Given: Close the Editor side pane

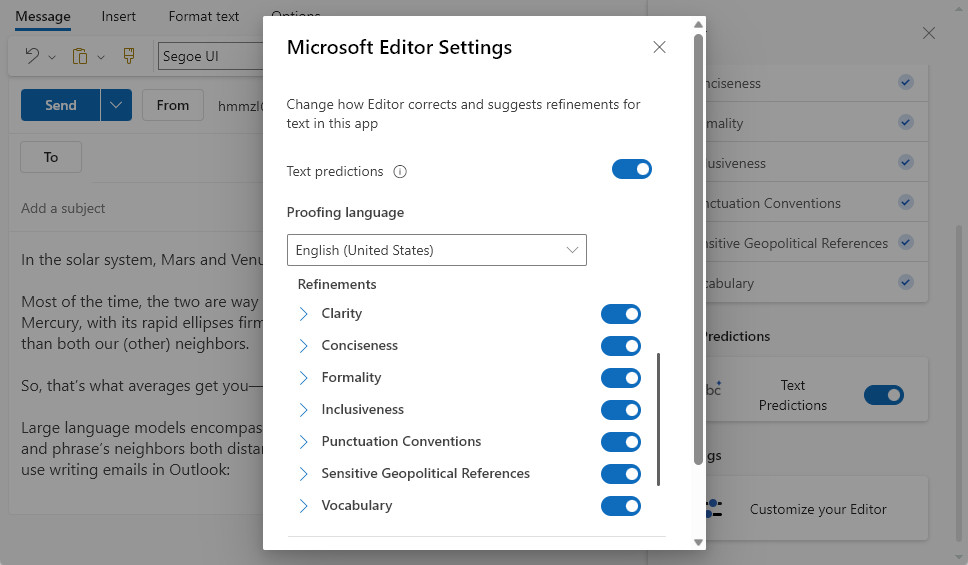Looking at the screenshot, I should 928,33.
